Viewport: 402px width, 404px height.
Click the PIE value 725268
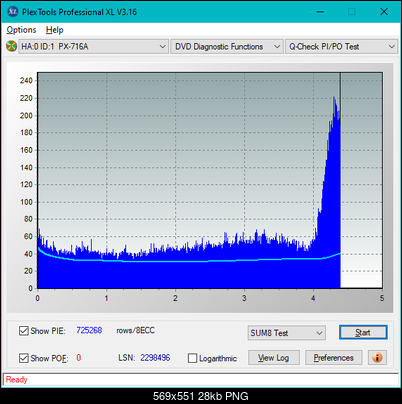pyautogui.click(x=89, y=330)
